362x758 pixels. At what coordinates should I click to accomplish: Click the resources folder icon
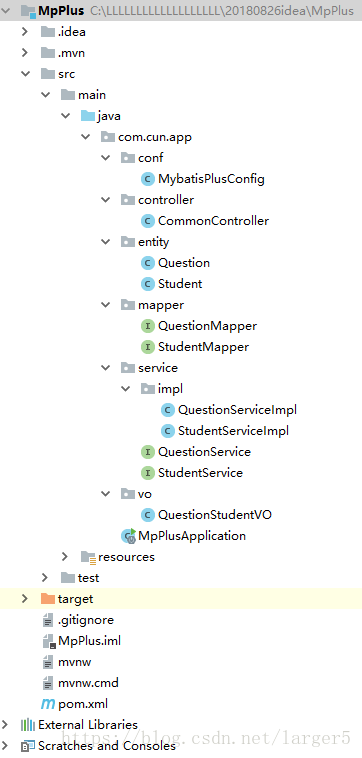coord(88,557)
